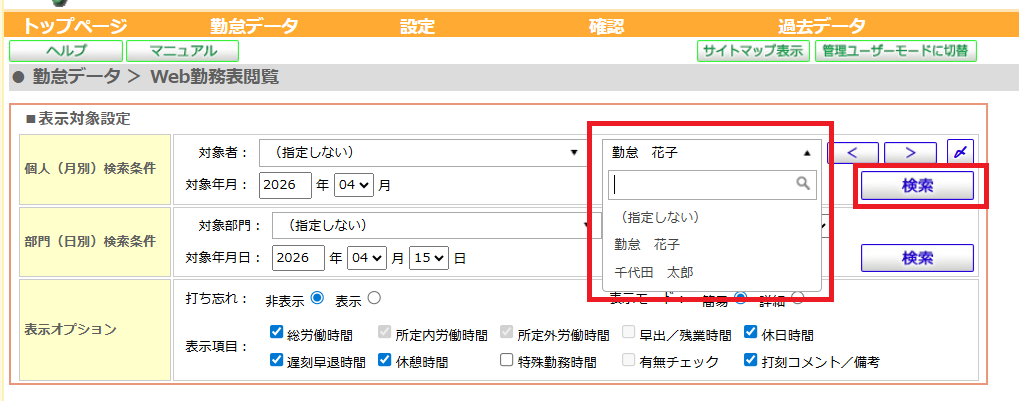Toggle the 打刻コメント/備考 checkbox
Viewport: 1019px width, 401px height.
tap(751, 361)
